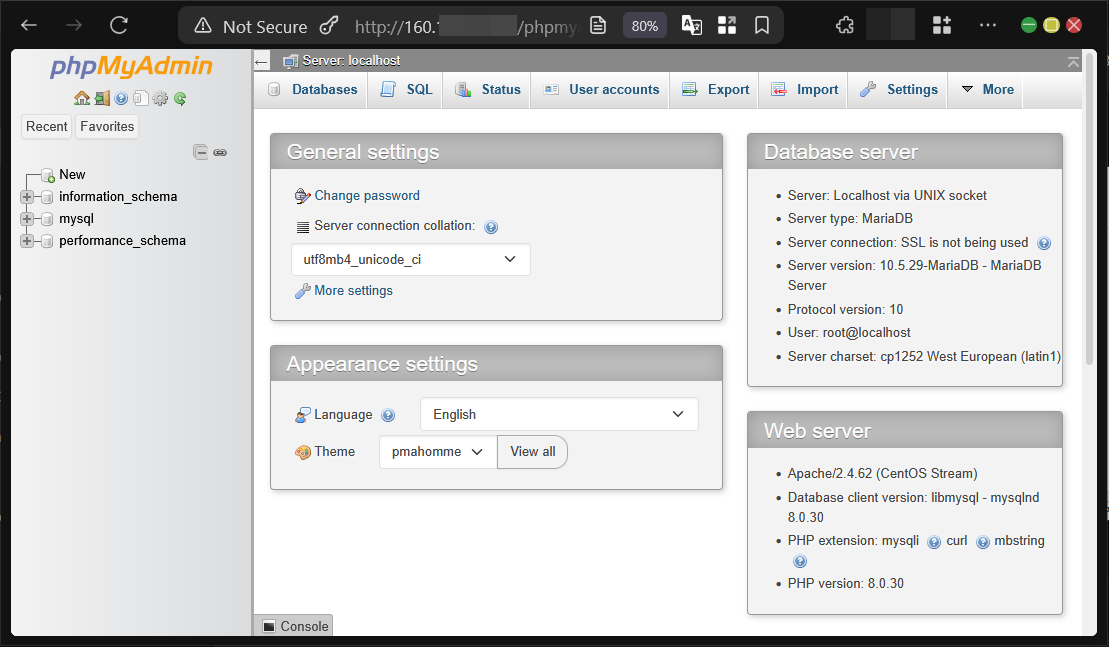1109x647 pixels.
Task: Reload the page using browser refresh icon
Action: [119, 25]
